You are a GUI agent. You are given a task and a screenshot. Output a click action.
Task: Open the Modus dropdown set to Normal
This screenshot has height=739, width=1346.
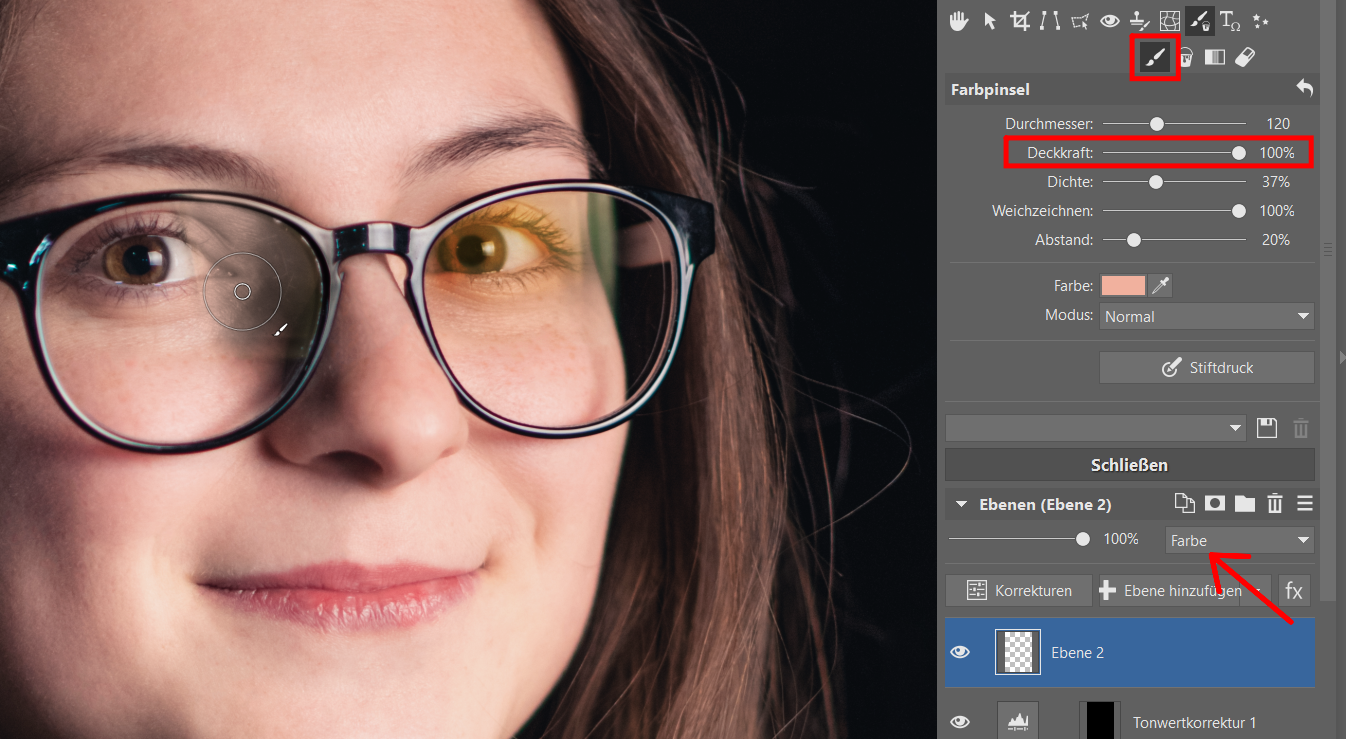pos(1206,316)
